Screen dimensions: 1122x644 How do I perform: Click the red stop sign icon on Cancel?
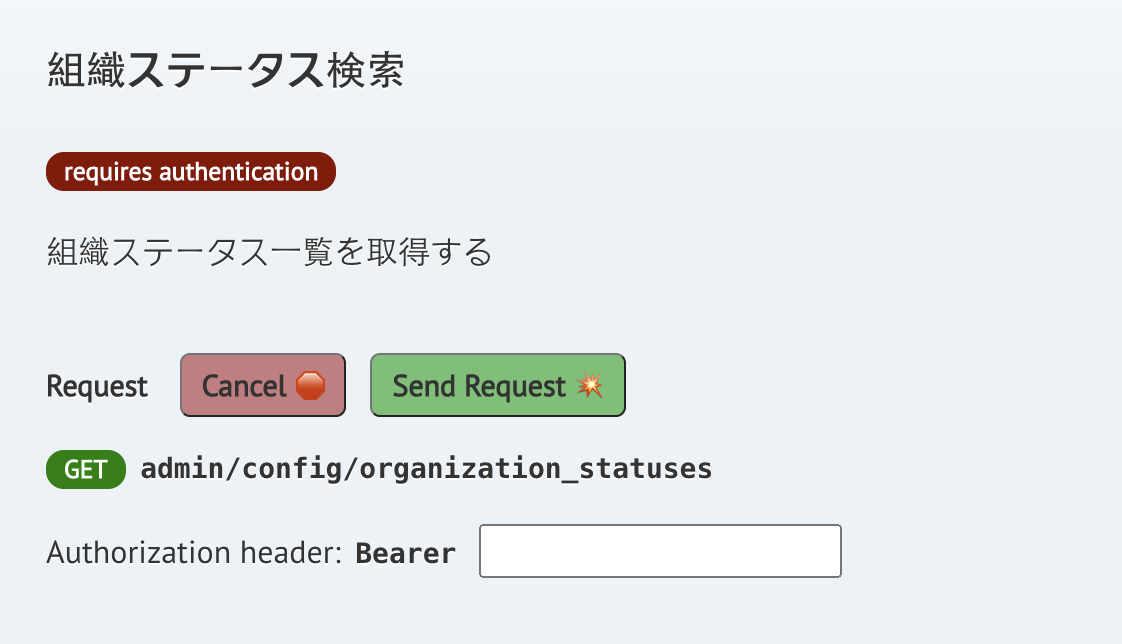tap(310, 386)
